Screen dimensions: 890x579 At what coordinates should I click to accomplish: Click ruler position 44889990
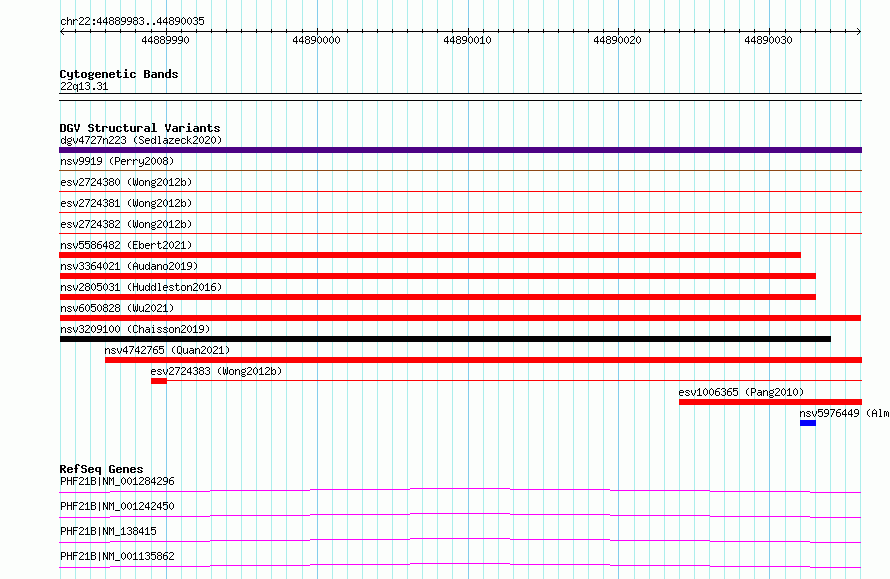[x=165, y=40]
